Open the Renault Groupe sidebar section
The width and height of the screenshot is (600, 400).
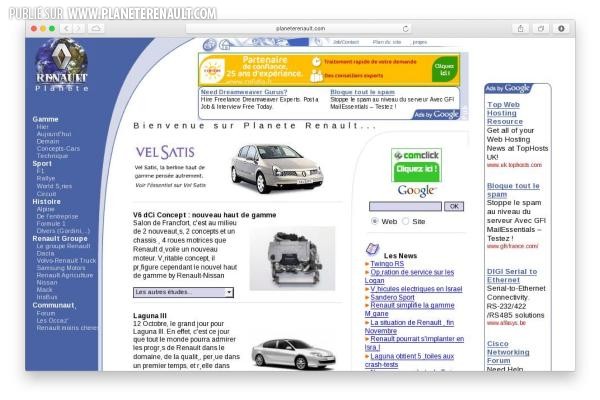pyautogui.click(x=60, y=239)
